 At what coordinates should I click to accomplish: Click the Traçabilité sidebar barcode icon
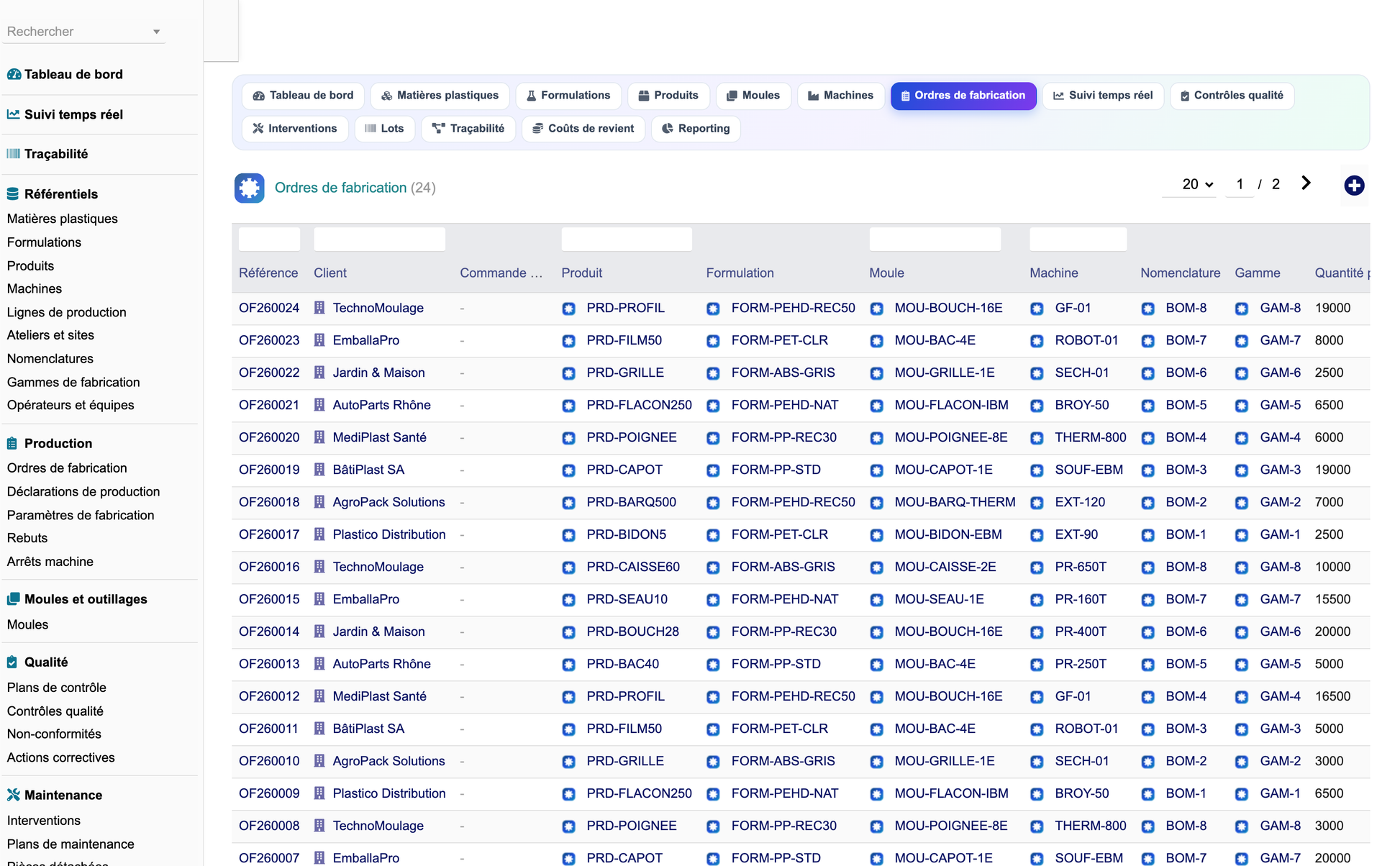(x=14, y=154)
